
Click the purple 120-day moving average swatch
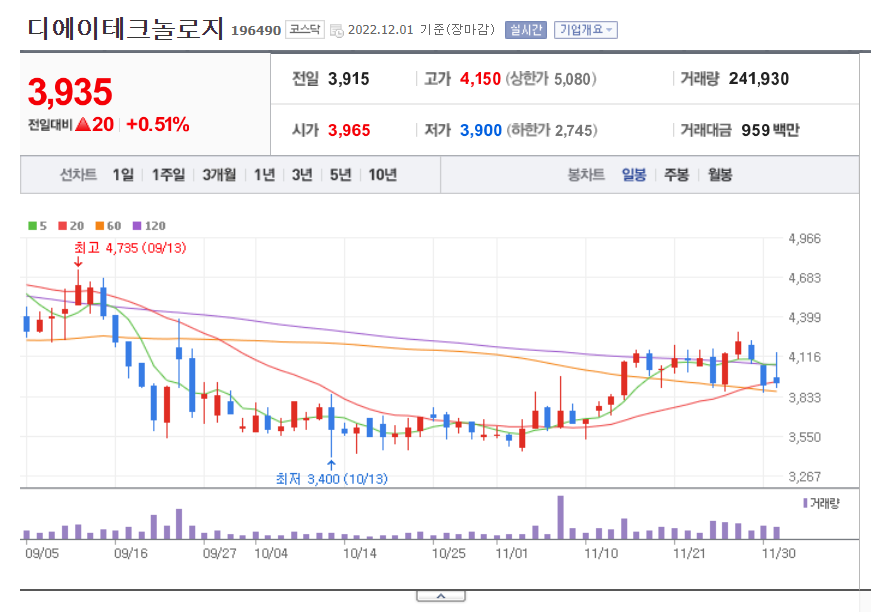pyautogui.click(x=137, y=225)
